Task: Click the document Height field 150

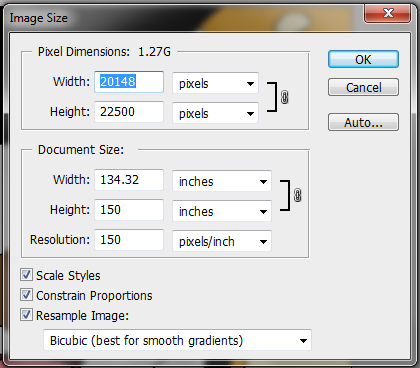Action: pos(129,210)
